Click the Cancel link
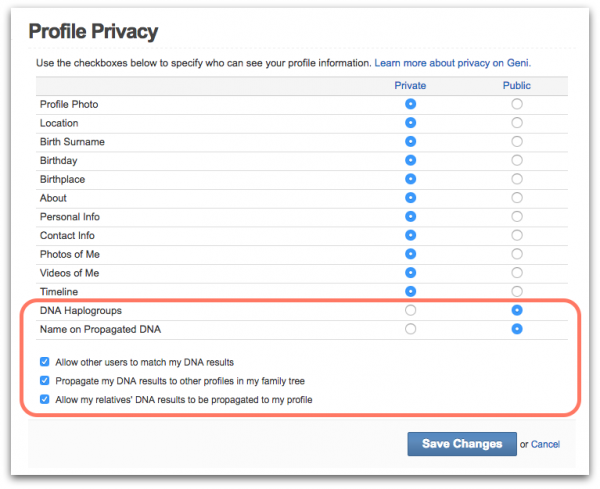This screenshot has height=489, width=600. click(545, 444)
